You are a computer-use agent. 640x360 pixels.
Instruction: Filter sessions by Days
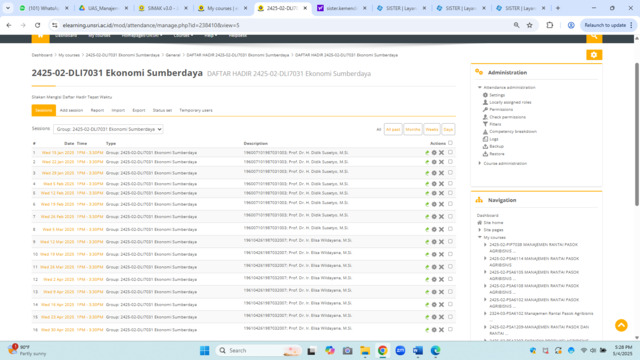tap(448, 129)
